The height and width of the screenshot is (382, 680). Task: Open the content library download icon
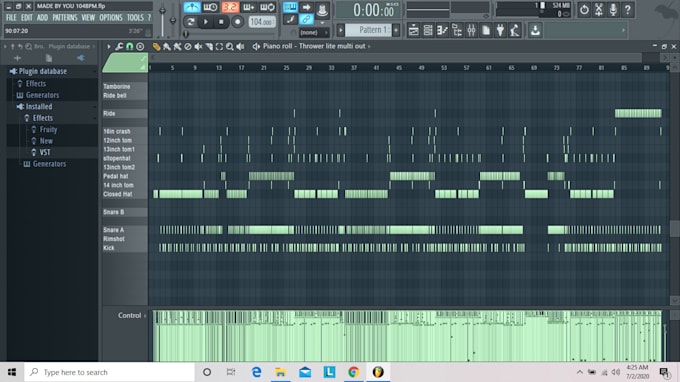[x=535, y=30]
